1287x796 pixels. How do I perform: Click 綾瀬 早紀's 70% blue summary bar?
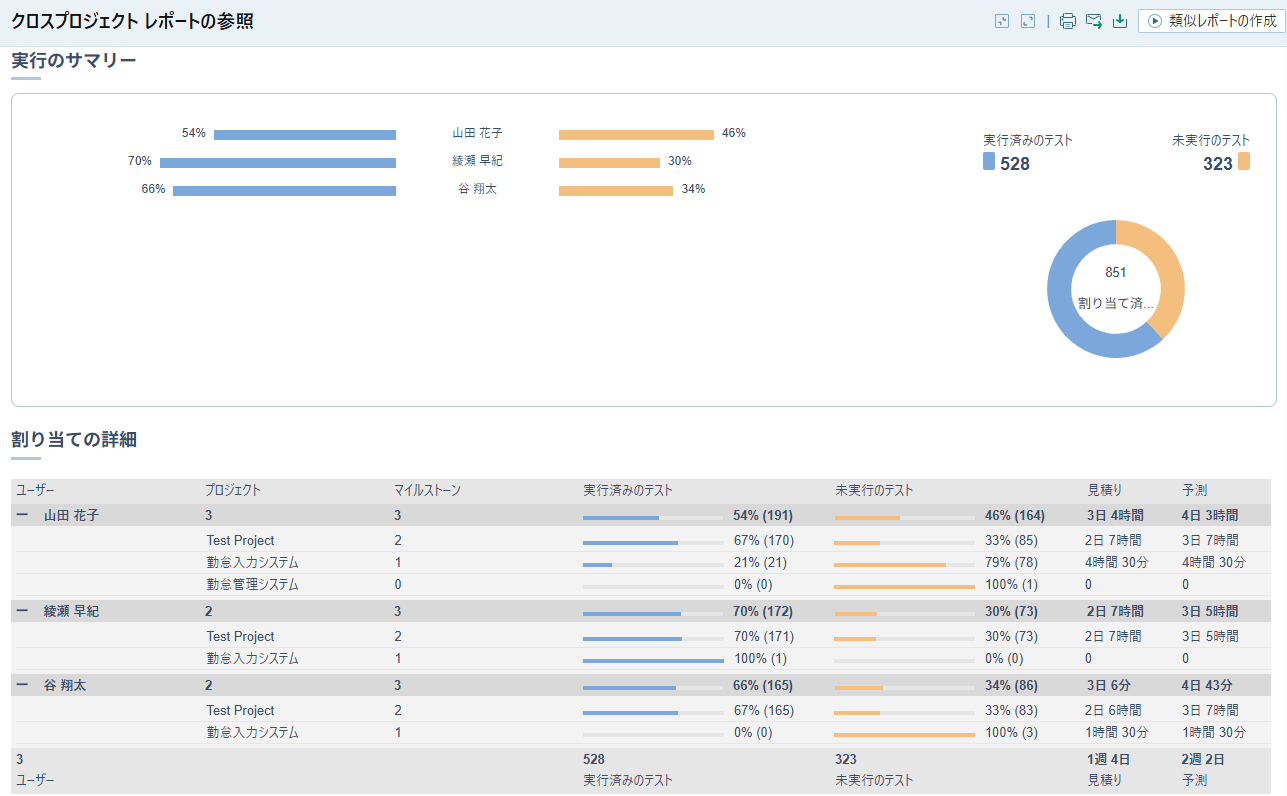[278, 162]
